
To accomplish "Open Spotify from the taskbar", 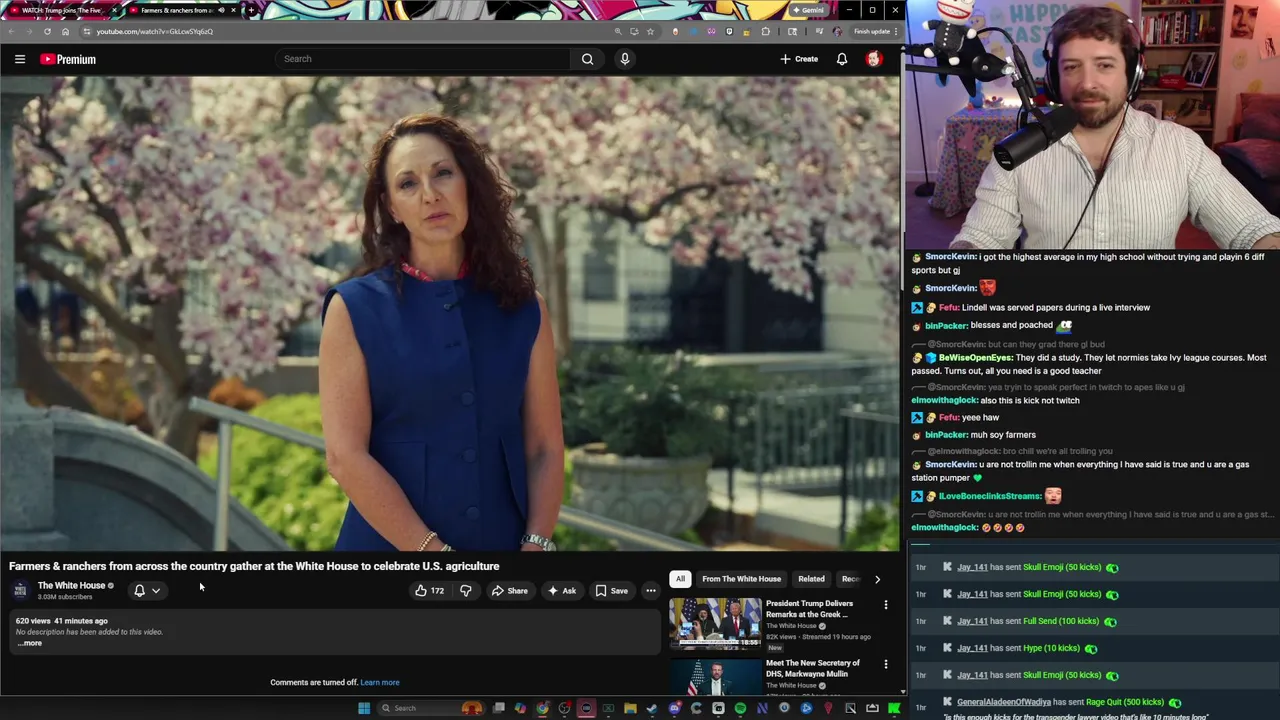I will 740,708.
